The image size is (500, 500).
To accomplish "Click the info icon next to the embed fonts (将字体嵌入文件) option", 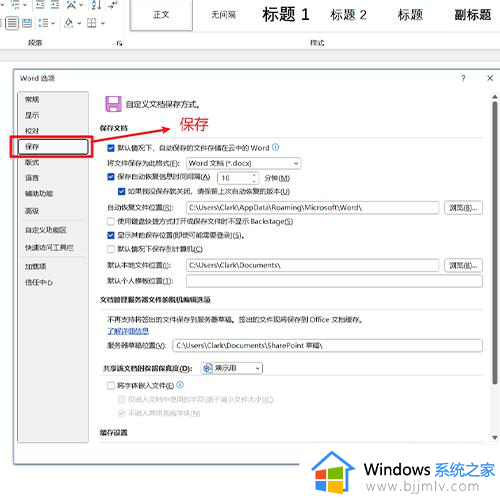I will coord(180,385).
